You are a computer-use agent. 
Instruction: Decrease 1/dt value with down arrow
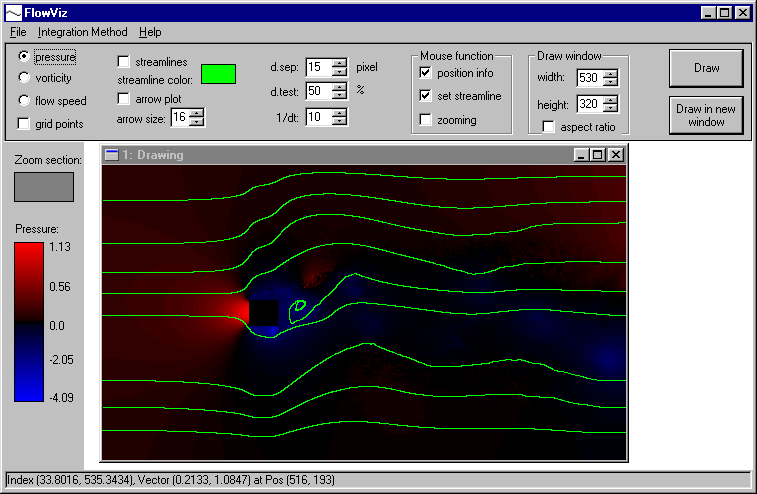339,122
